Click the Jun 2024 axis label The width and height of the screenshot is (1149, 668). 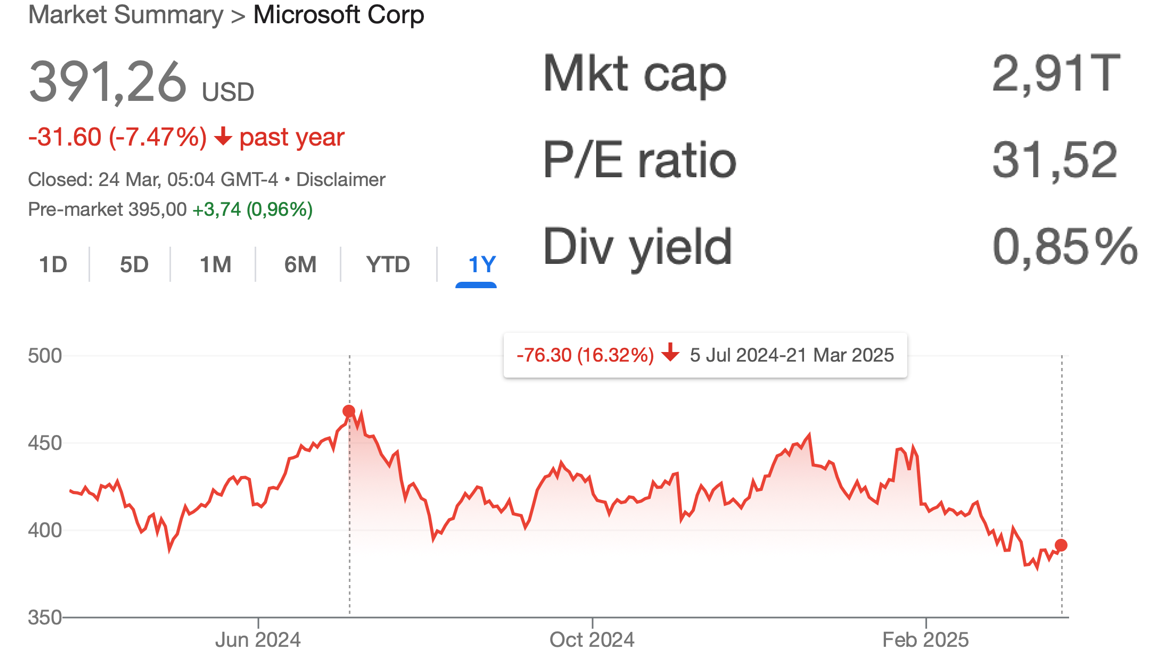(x=258, y=639)
